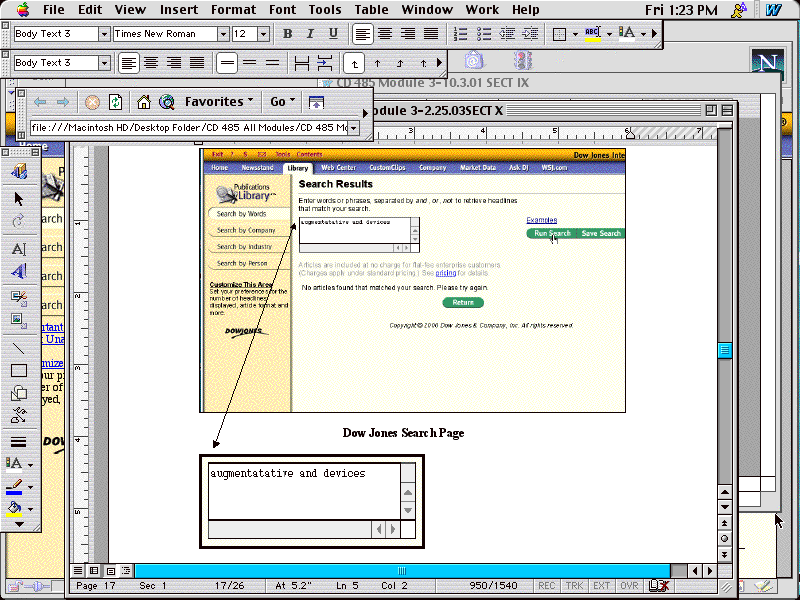
Task: Toggle TRK track changes in status bar
Action: coord(574,586)
